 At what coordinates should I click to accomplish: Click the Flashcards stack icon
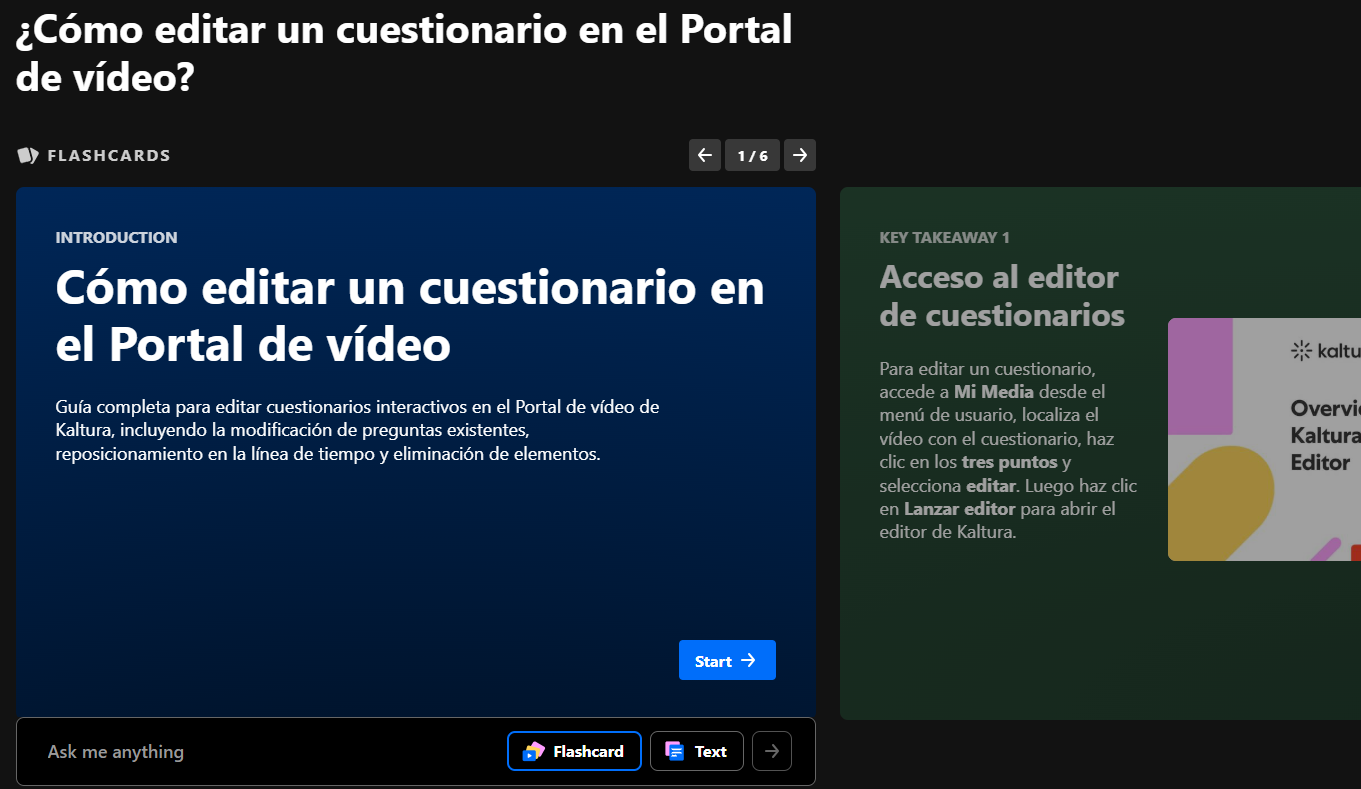pyautogui.click(x=28, y=155)
